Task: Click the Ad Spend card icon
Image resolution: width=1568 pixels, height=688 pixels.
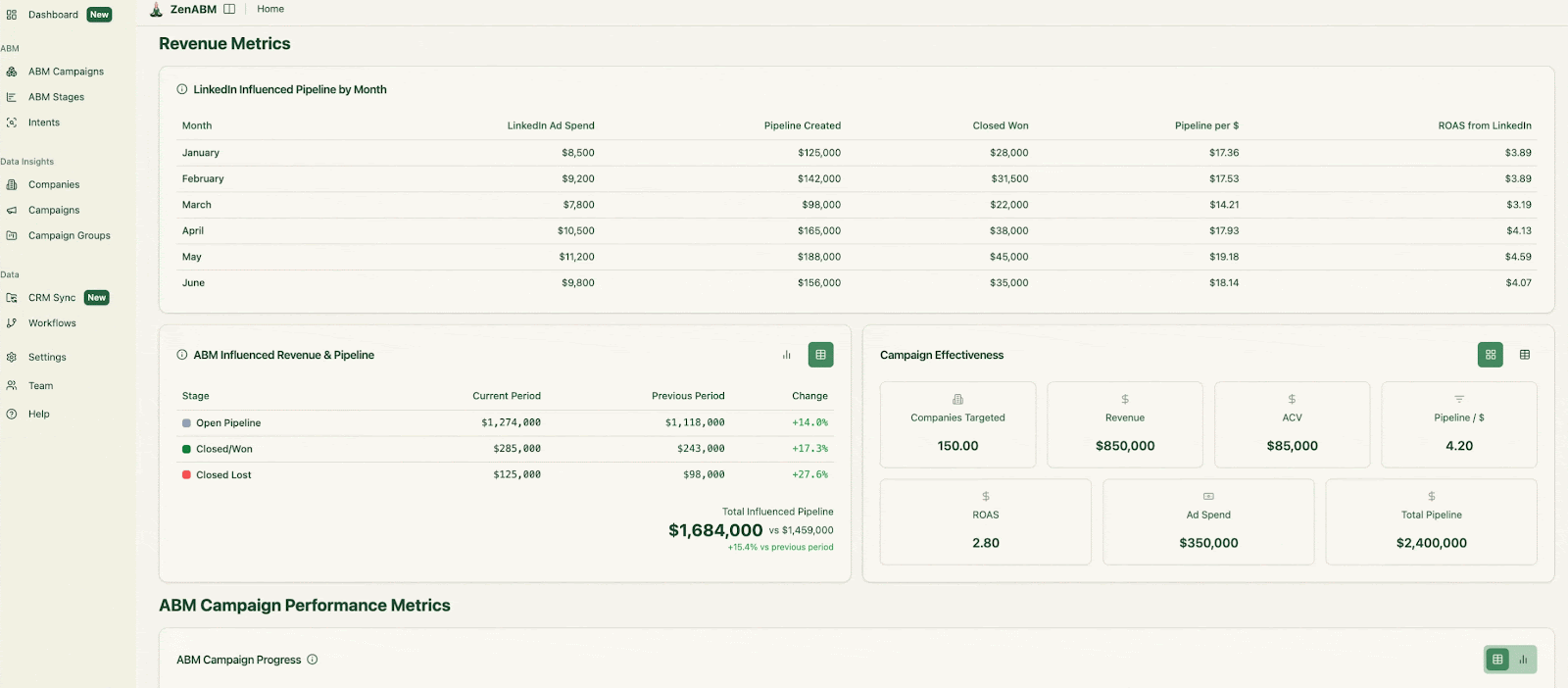Action: click(x=1208, y=496)
